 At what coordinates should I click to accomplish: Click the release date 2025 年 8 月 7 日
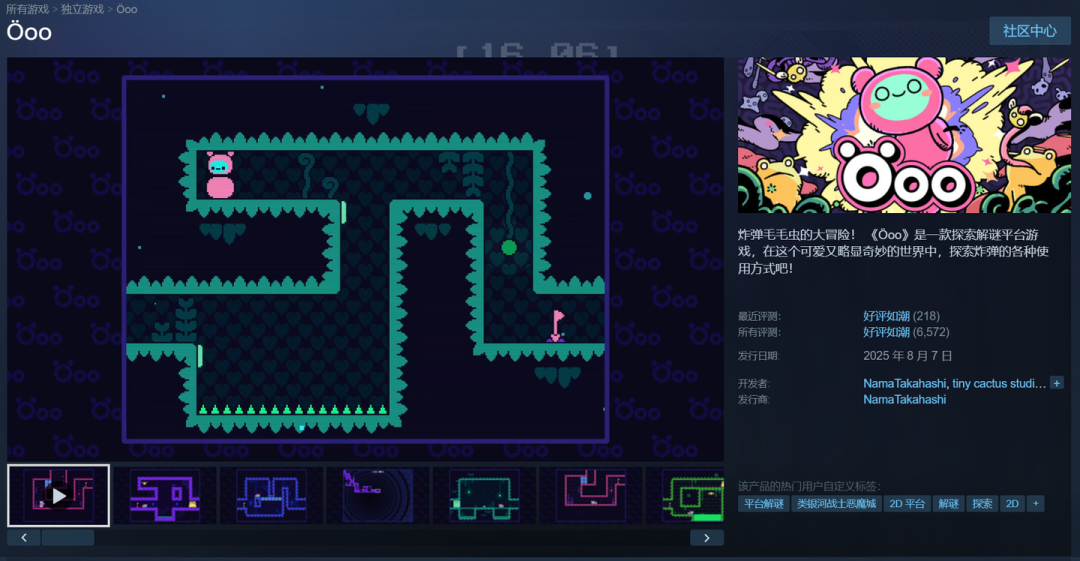(908, 356)
